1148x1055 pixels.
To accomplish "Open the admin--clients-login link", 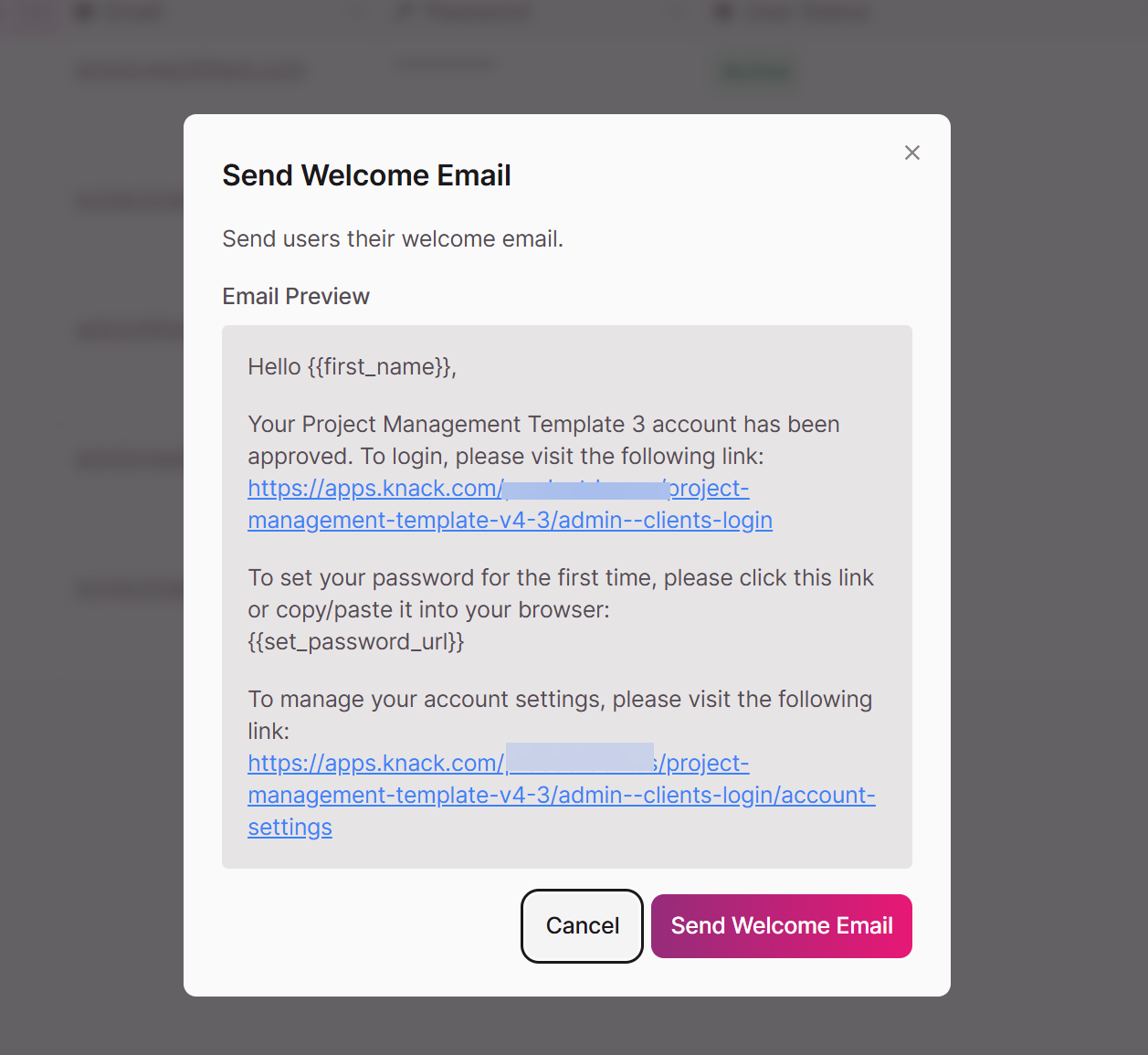I will [x=511, y=504].
